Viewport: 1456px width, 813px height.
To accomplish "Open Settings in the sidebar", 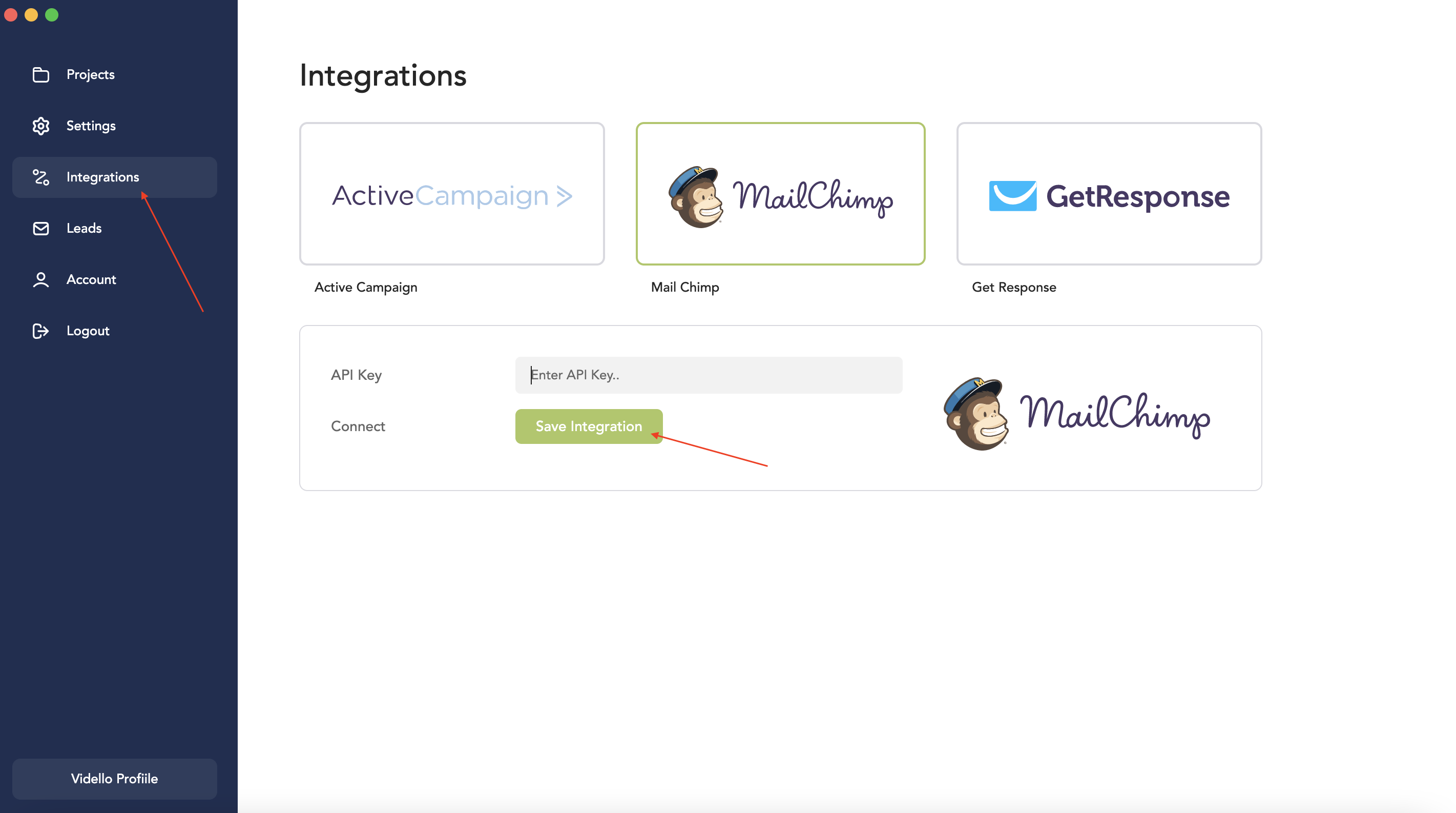I will click(x=114, y=126).
